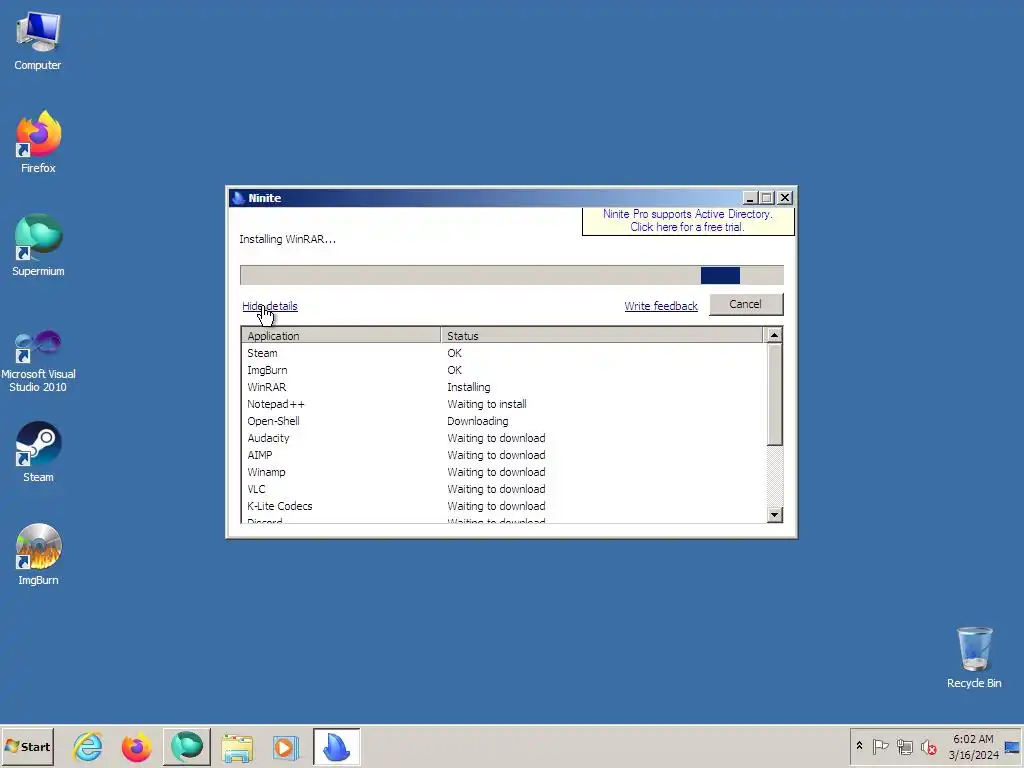The image size is (1024, 768).
Task: Select the Audacity row
Action: 502,438
